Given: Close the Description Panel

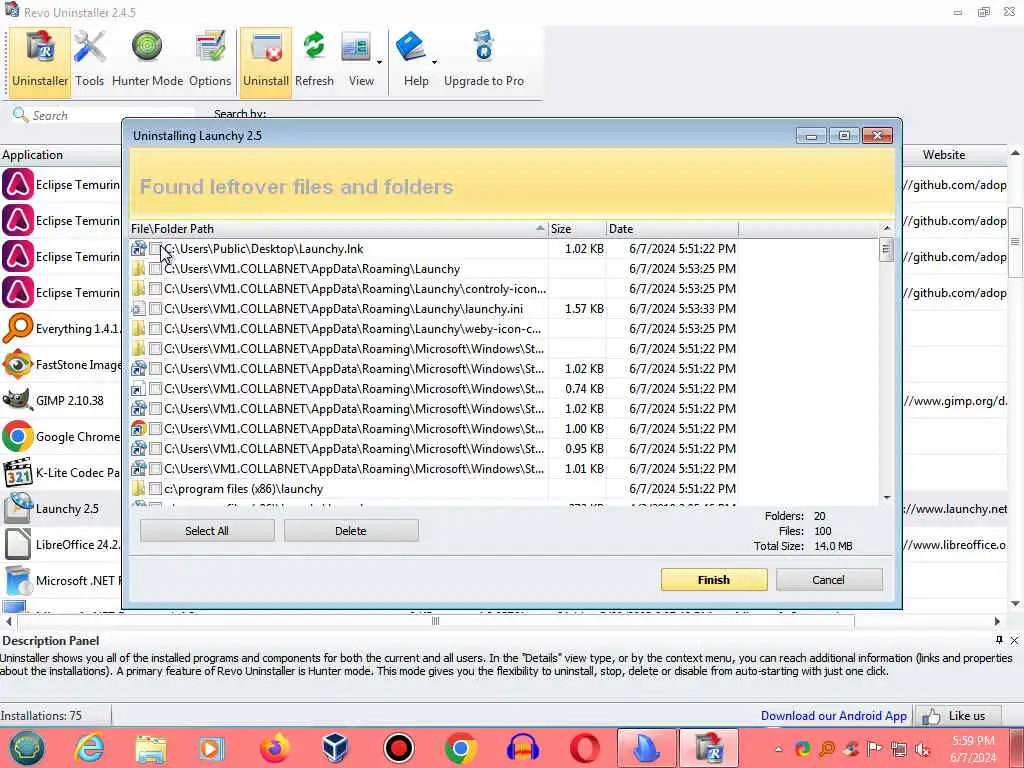Looking at the screenshot, I should tap(1014, 641).
